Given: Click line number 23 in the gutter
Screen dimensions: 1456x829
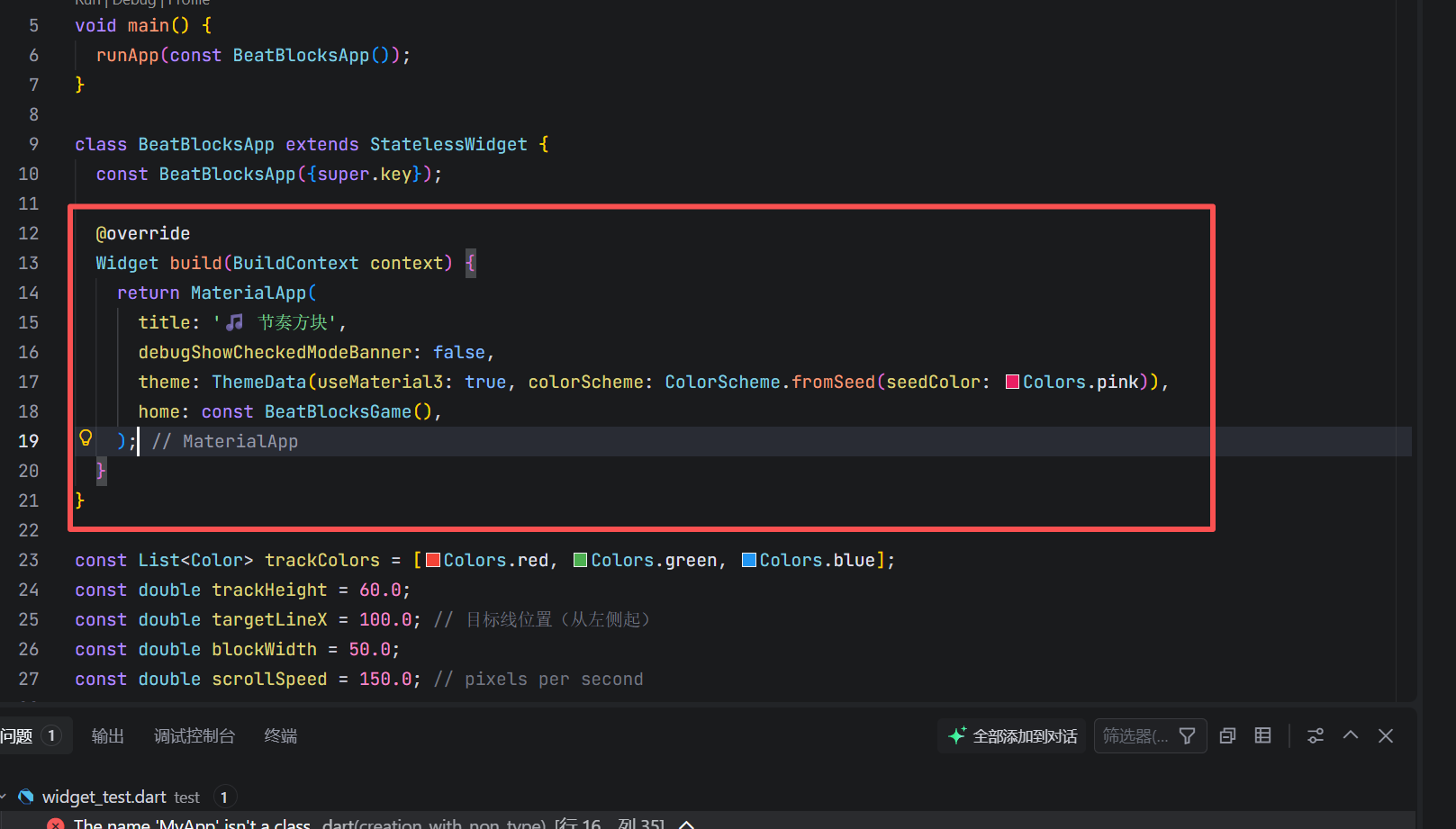Looking at the screenshot, I should pos(29,560).
